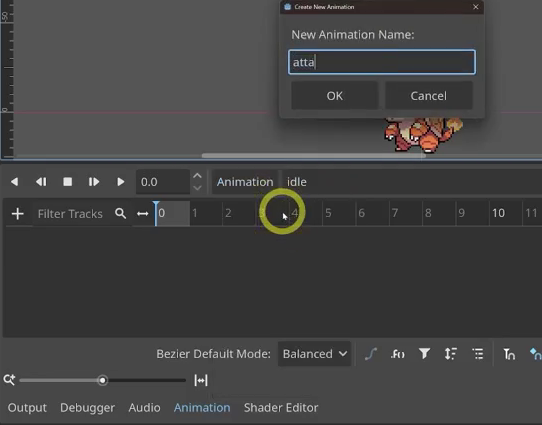Click the timeline zoom slider handle
Image resolution: width=542 pixels, height=425 pixels.
click(x=102, y=380)
